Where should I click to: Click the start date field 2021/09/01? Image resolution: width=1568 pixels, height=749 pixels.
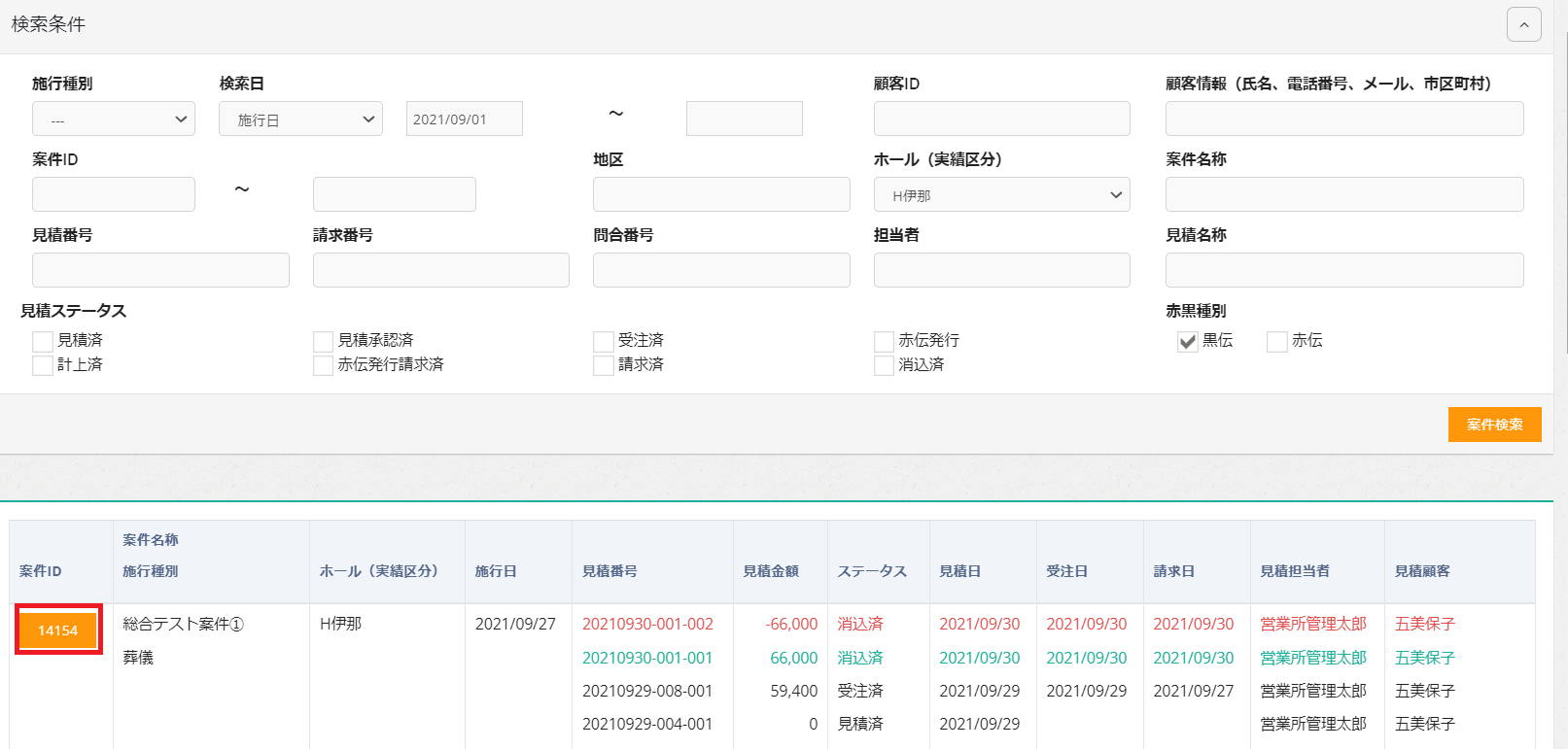pos(464,119)
